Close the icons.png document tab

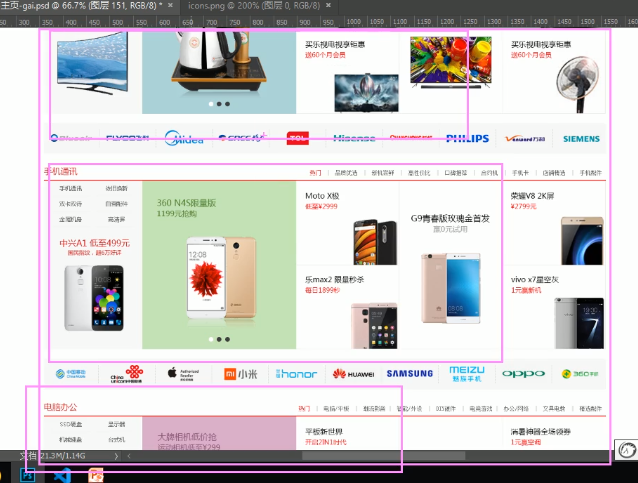pyautogui.click(x=328, y=5)
